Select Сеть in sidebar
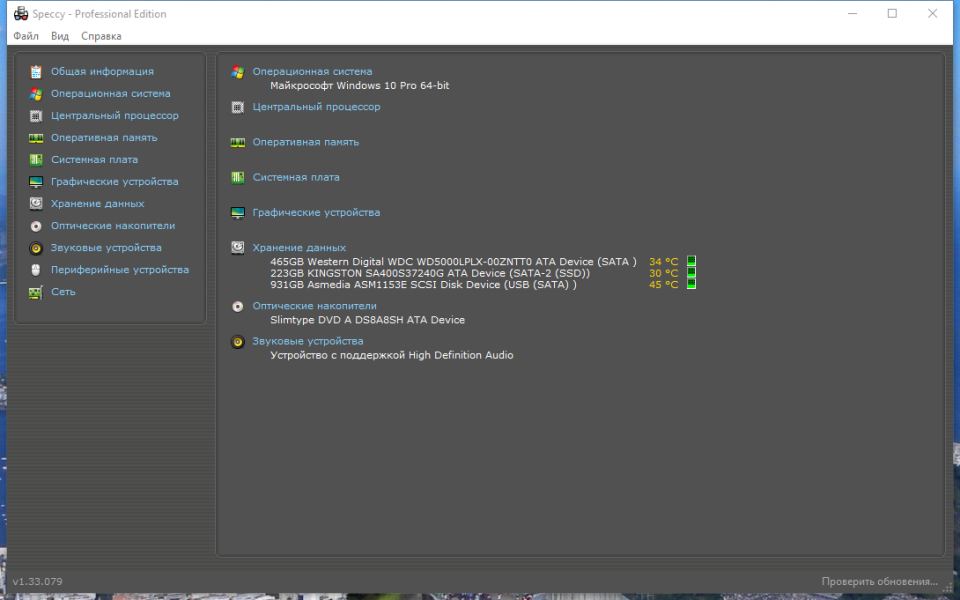The width and height of the screenshot is (960, 600). [63, 292]
